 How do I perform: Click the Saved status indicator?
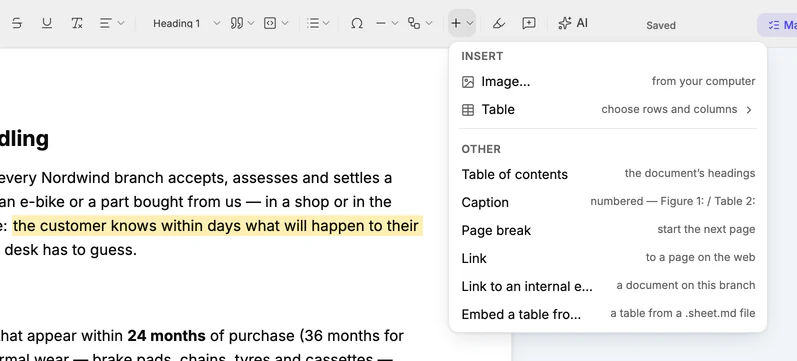661,25
